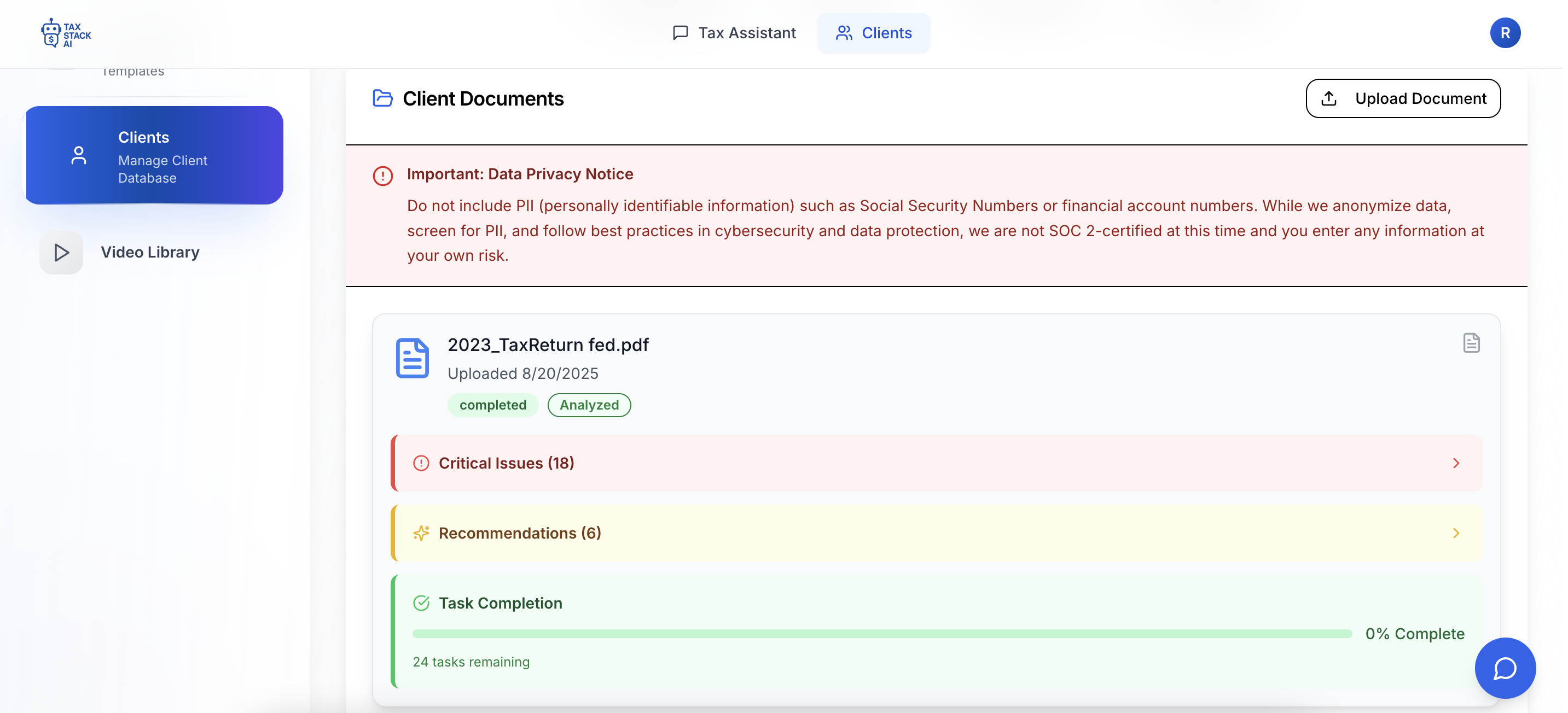Click the Critical Issues chevron arrow

pos(1455,463)
